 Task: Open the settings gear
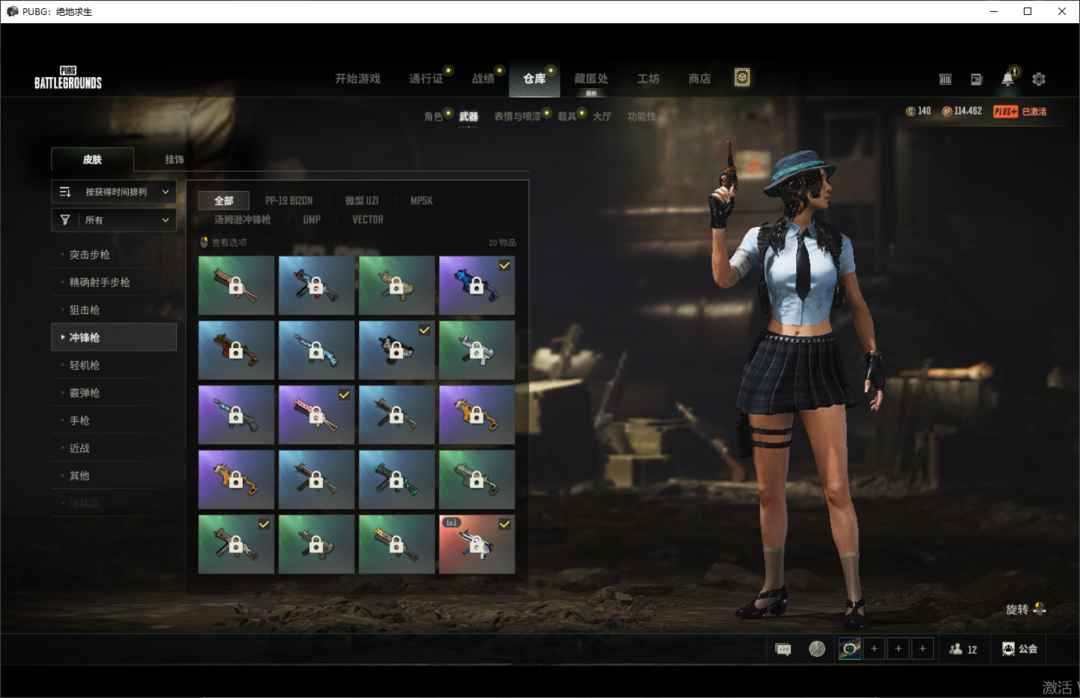point(1039,79)
